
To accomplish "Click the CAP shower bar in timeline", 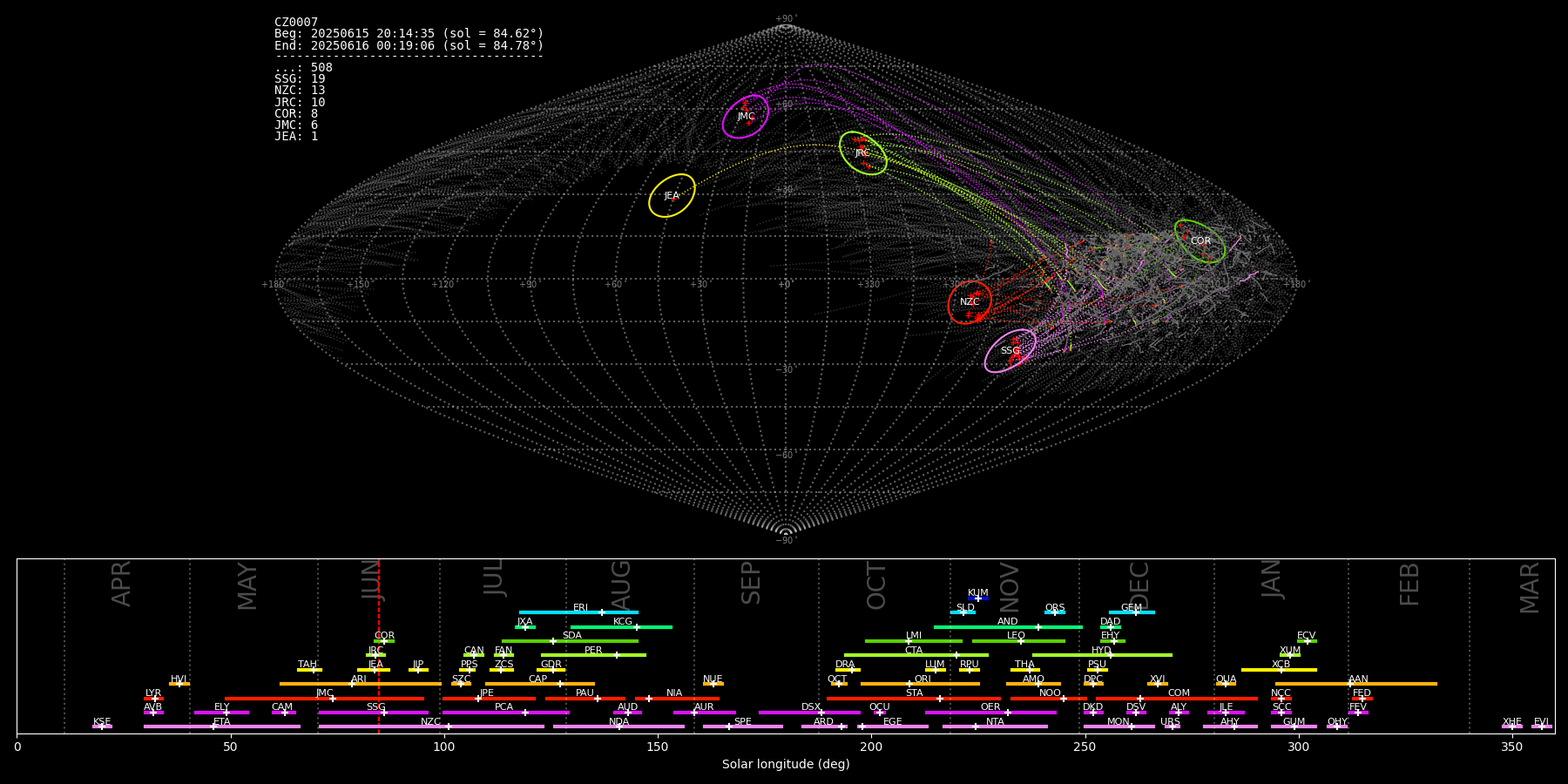I will point(540,684).
